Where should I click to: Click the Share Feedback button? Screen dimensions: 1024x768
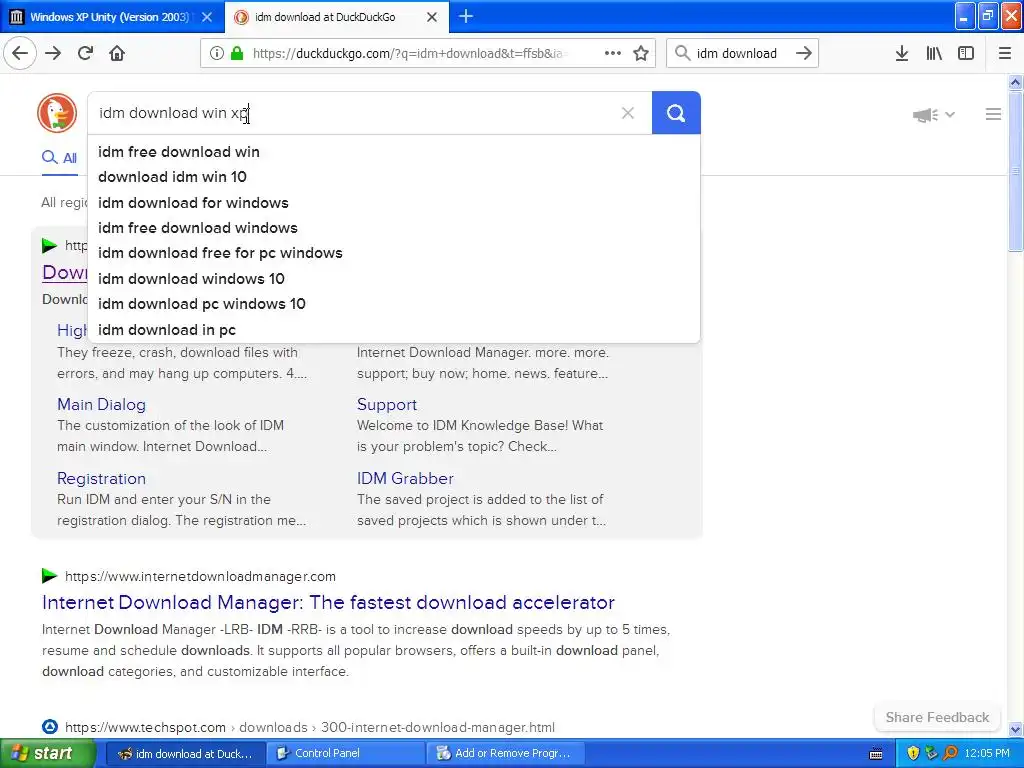(x=937, y=717)
